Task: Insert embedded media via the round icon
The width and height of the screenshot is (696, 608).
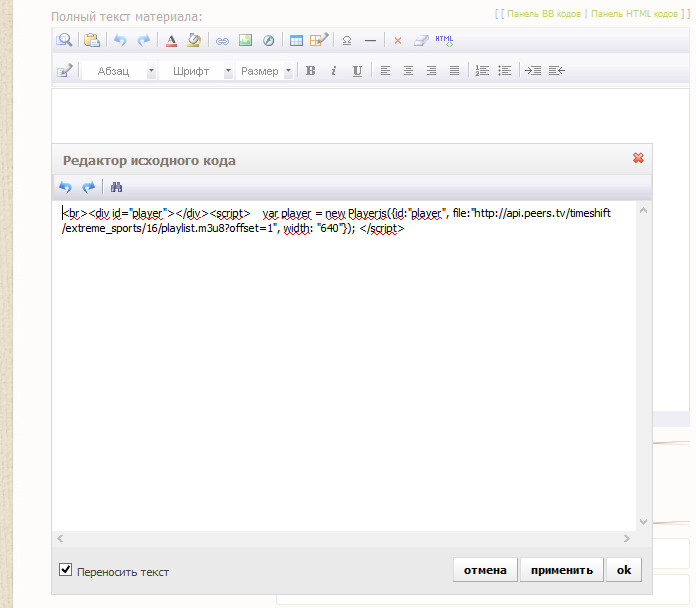Action: 269,41
